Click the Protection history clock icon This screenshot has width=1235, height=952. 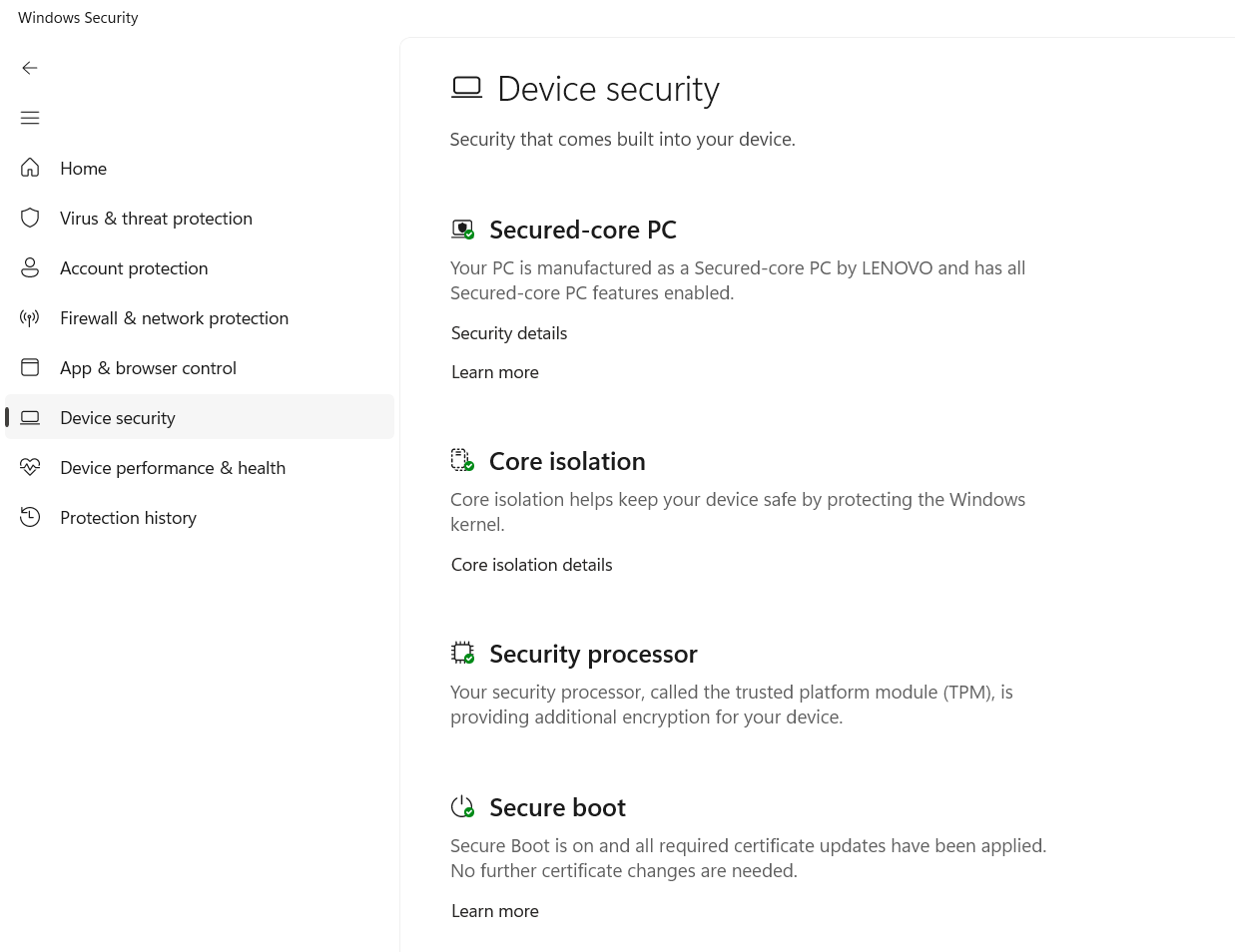click(30, 517)
